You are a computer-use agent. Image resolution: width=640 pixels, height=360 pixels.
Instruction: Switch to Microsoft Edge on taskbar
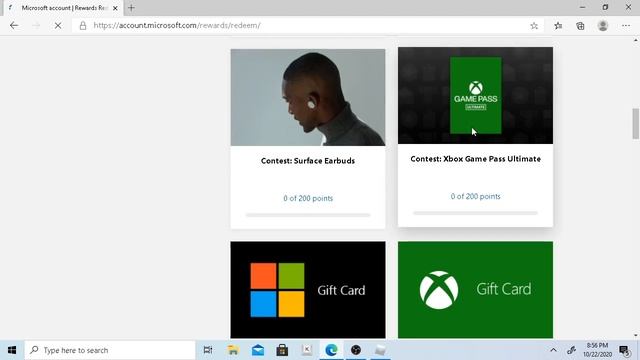point(331,350)
